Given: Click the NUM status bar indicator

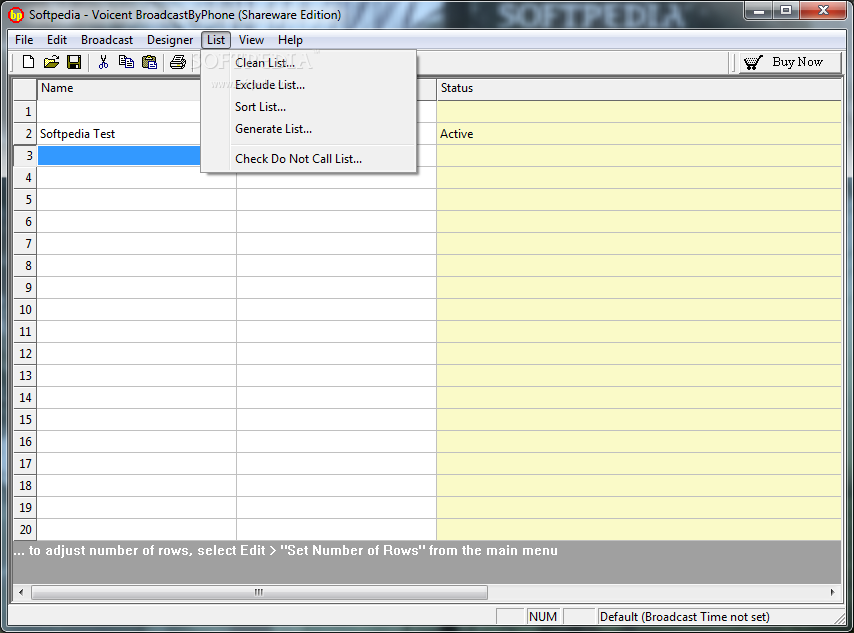Looking at the screenshot, I should click(542, 617).
